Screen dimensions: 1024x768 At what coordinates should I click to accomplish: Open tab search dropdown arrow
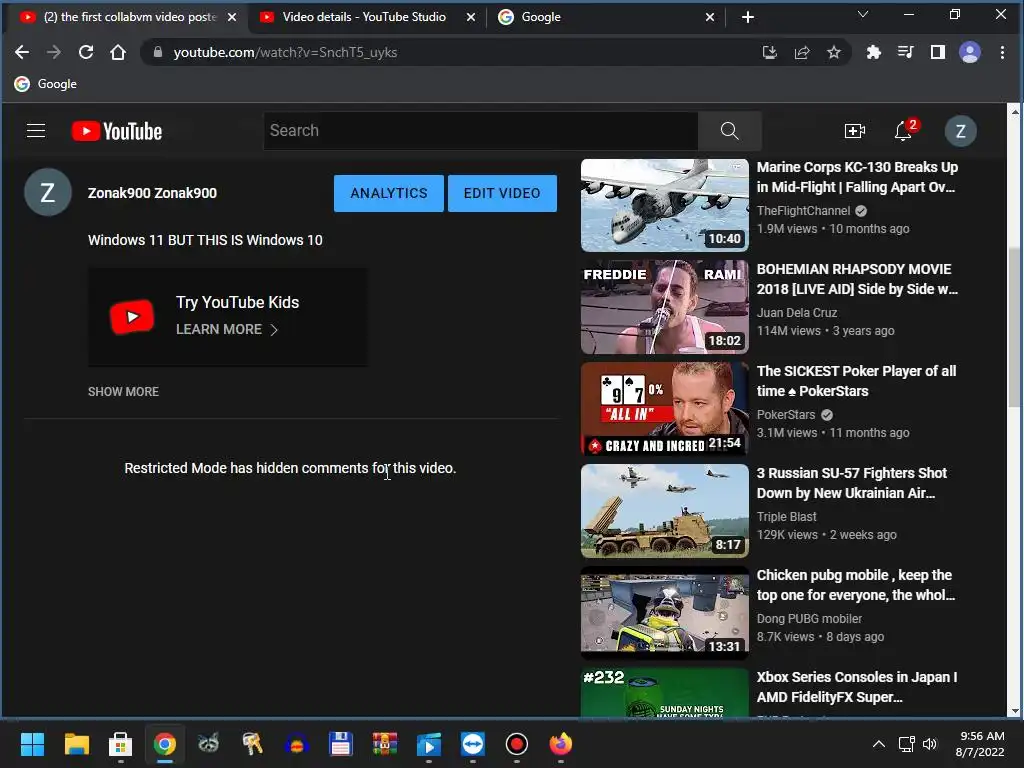863,14
